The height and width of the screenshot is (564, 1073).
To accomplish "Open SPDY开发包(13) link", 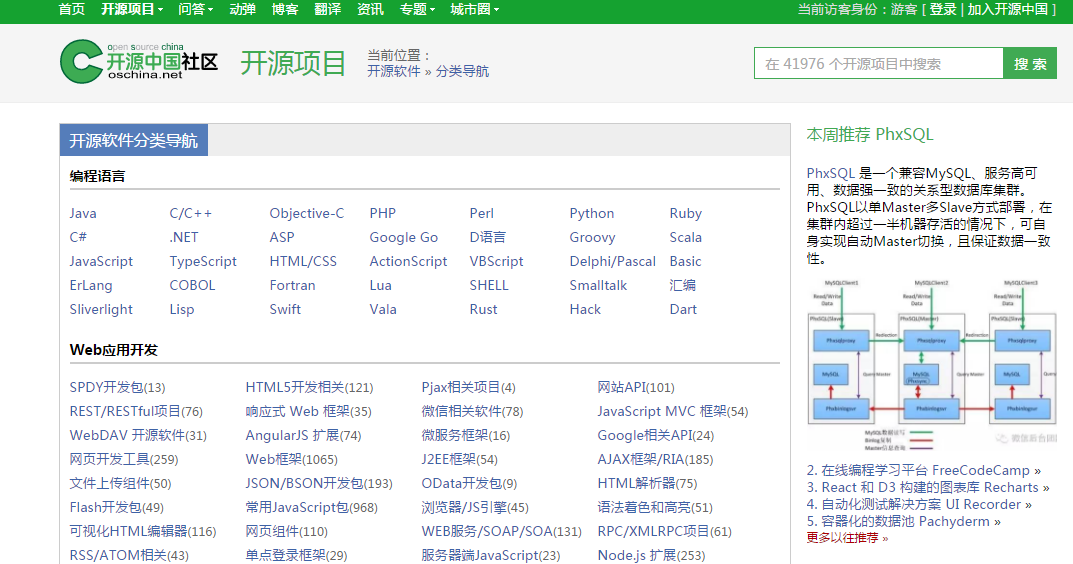I will coord(118,387).
